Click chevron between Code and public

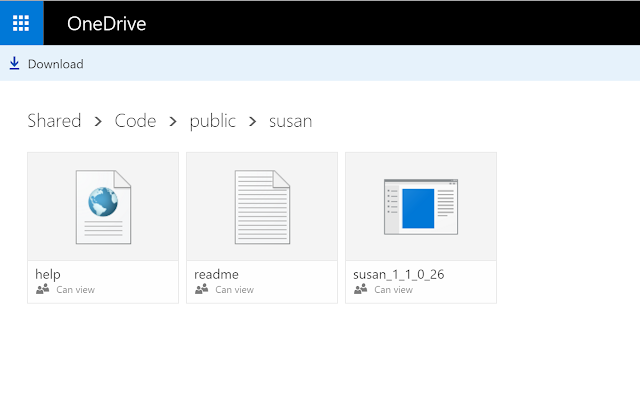[x=173, y=122]
